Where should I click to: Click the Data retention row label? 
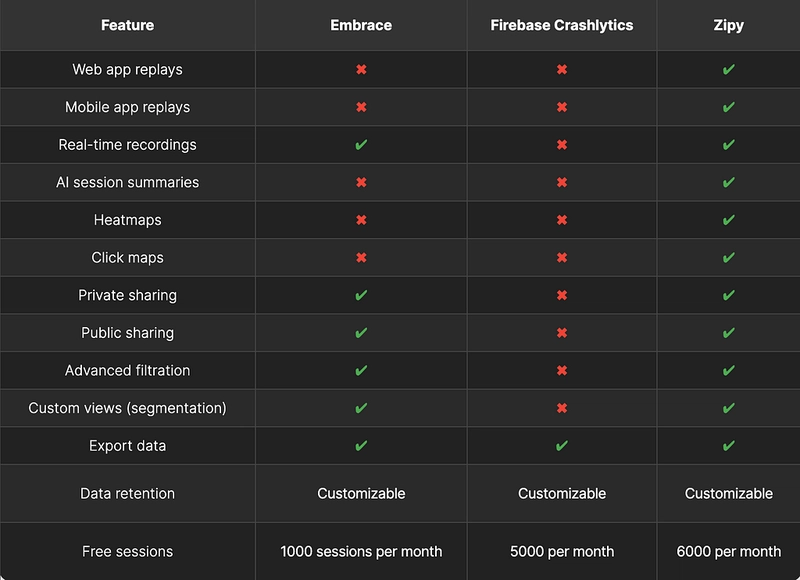(x=128, y=493)
